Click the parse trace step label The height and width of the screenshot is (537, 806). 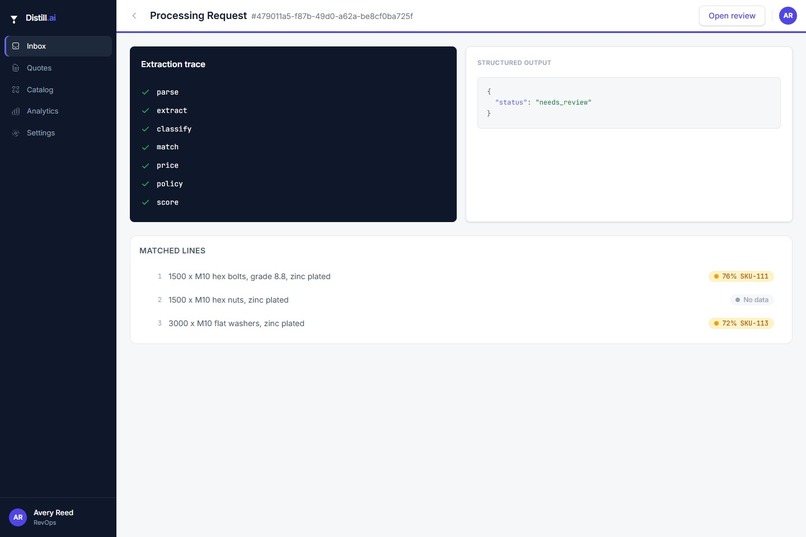pyautogui.click(x=168, y=92)
